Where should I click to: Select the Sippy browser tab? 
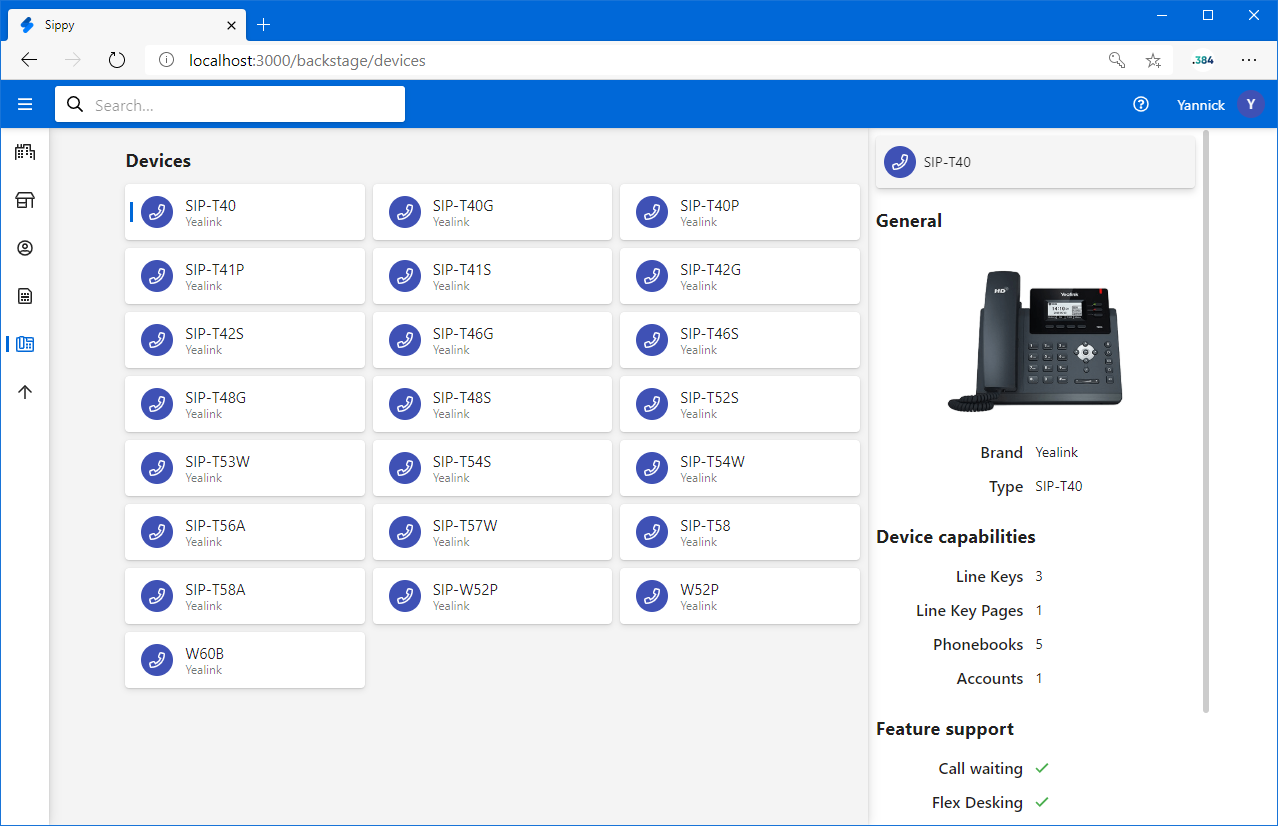coord(128,25)
